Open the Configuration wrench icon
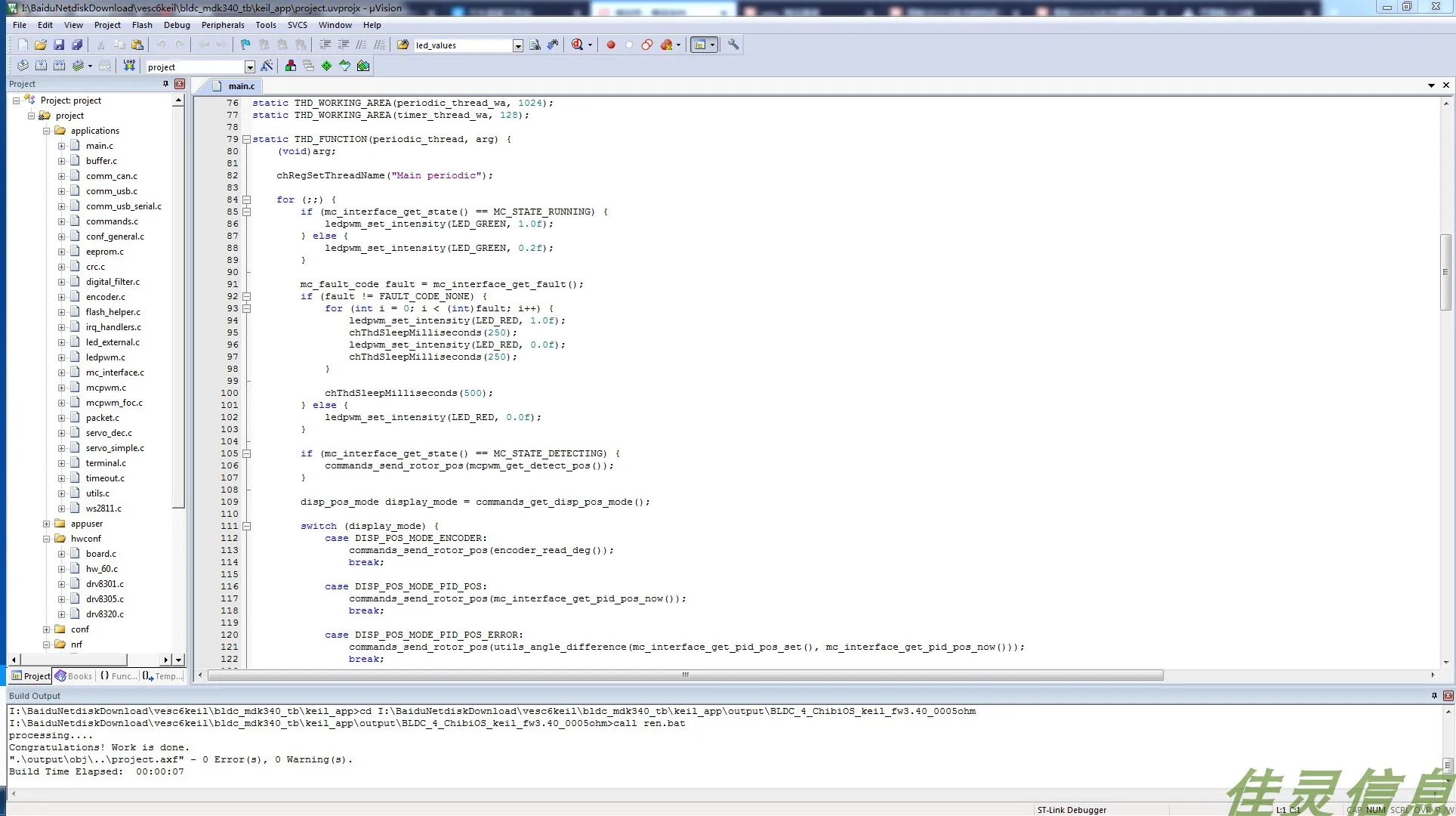Viewport: 1456px width, 816px height. [x=733, y=45]
